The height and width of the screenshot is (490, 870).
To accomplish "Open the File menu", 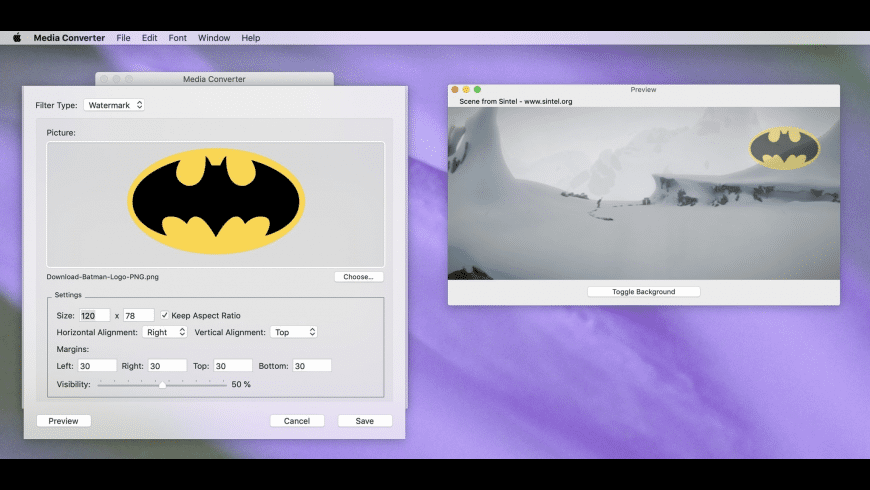I will 123,38.
